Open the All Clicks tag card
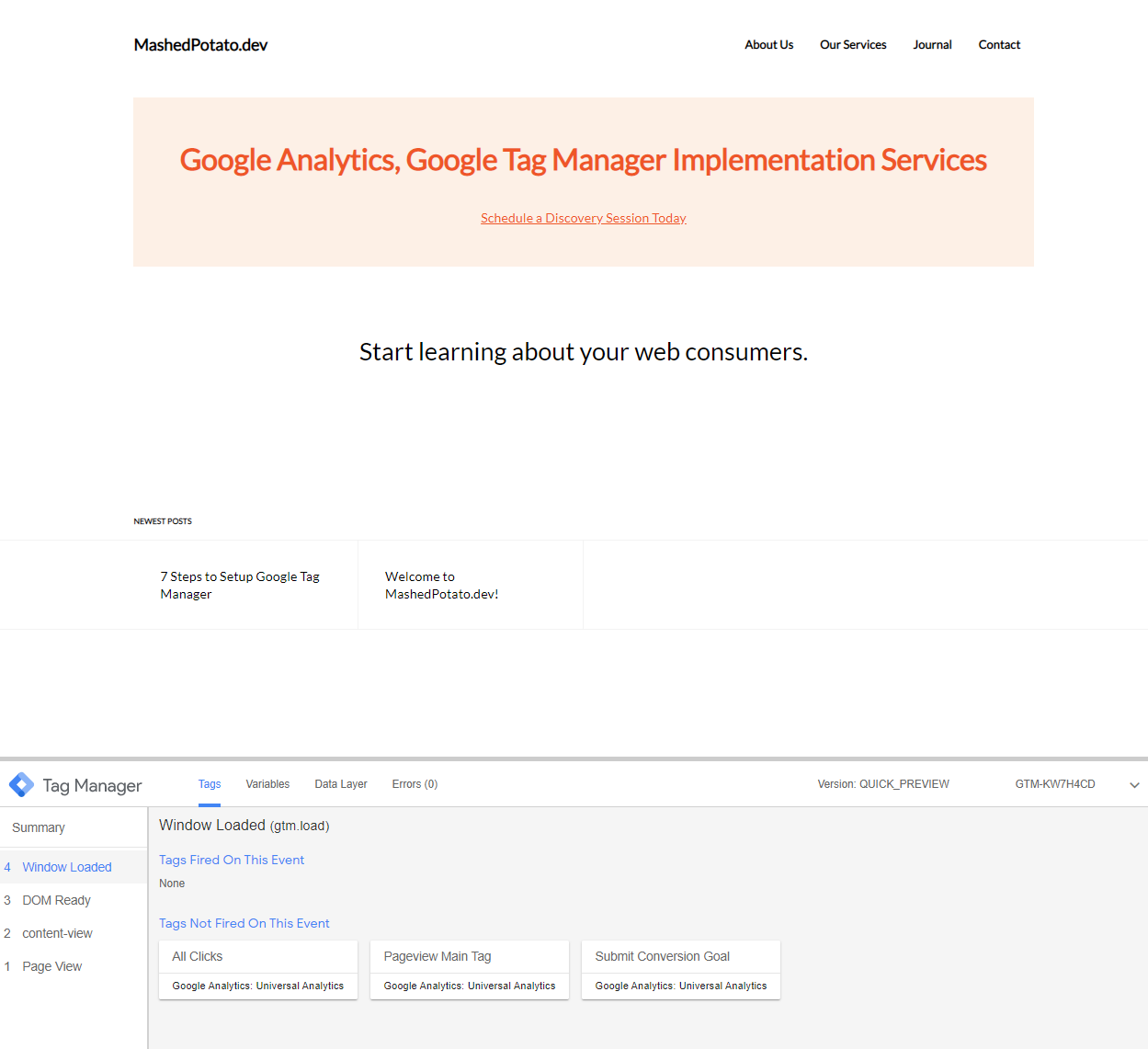 [258, 970]
